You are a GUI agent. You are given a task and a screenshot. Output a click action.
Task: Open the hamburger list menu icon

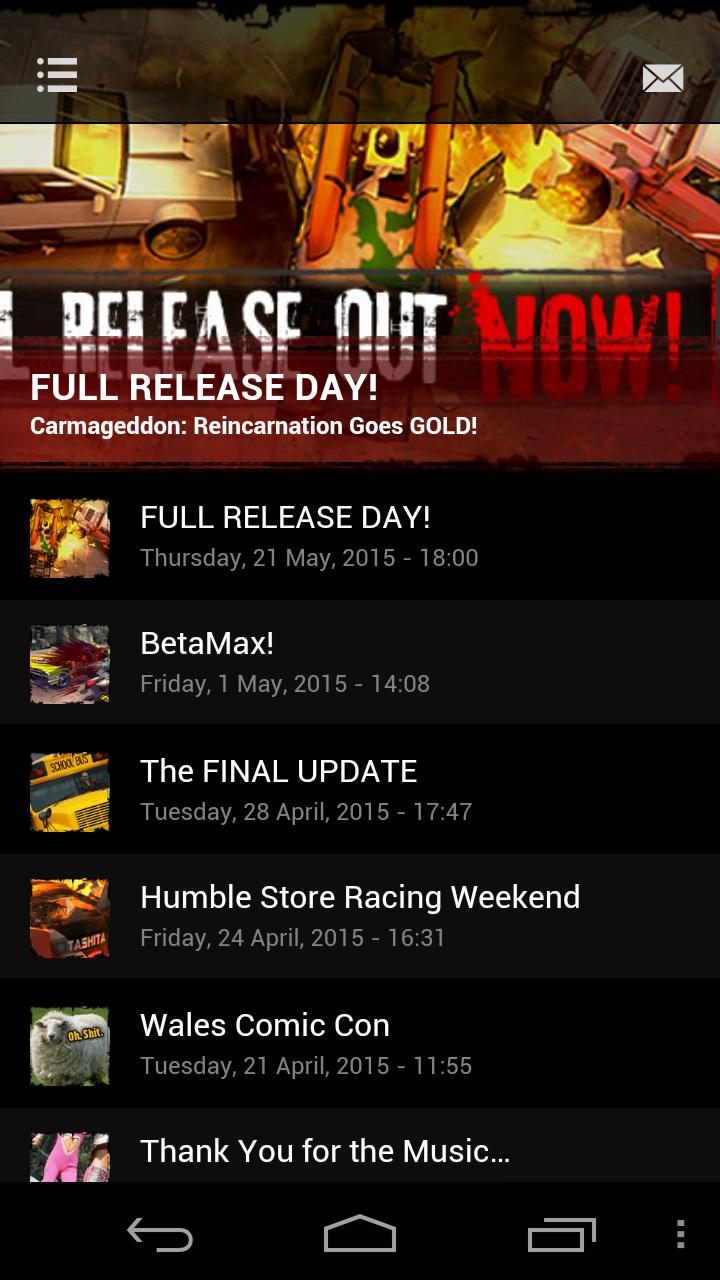tap(57, 75)
